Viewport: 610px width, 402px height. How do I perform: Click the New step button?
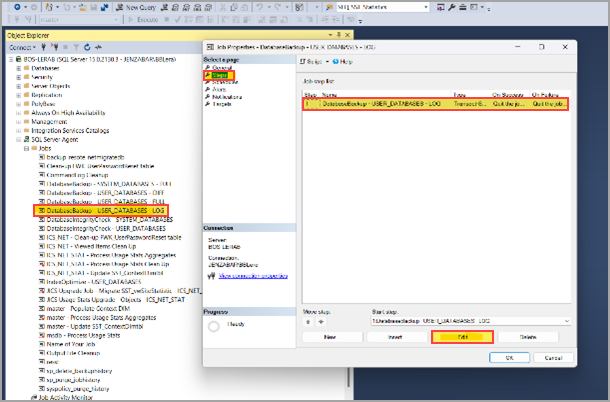click(x=332, y=337)
